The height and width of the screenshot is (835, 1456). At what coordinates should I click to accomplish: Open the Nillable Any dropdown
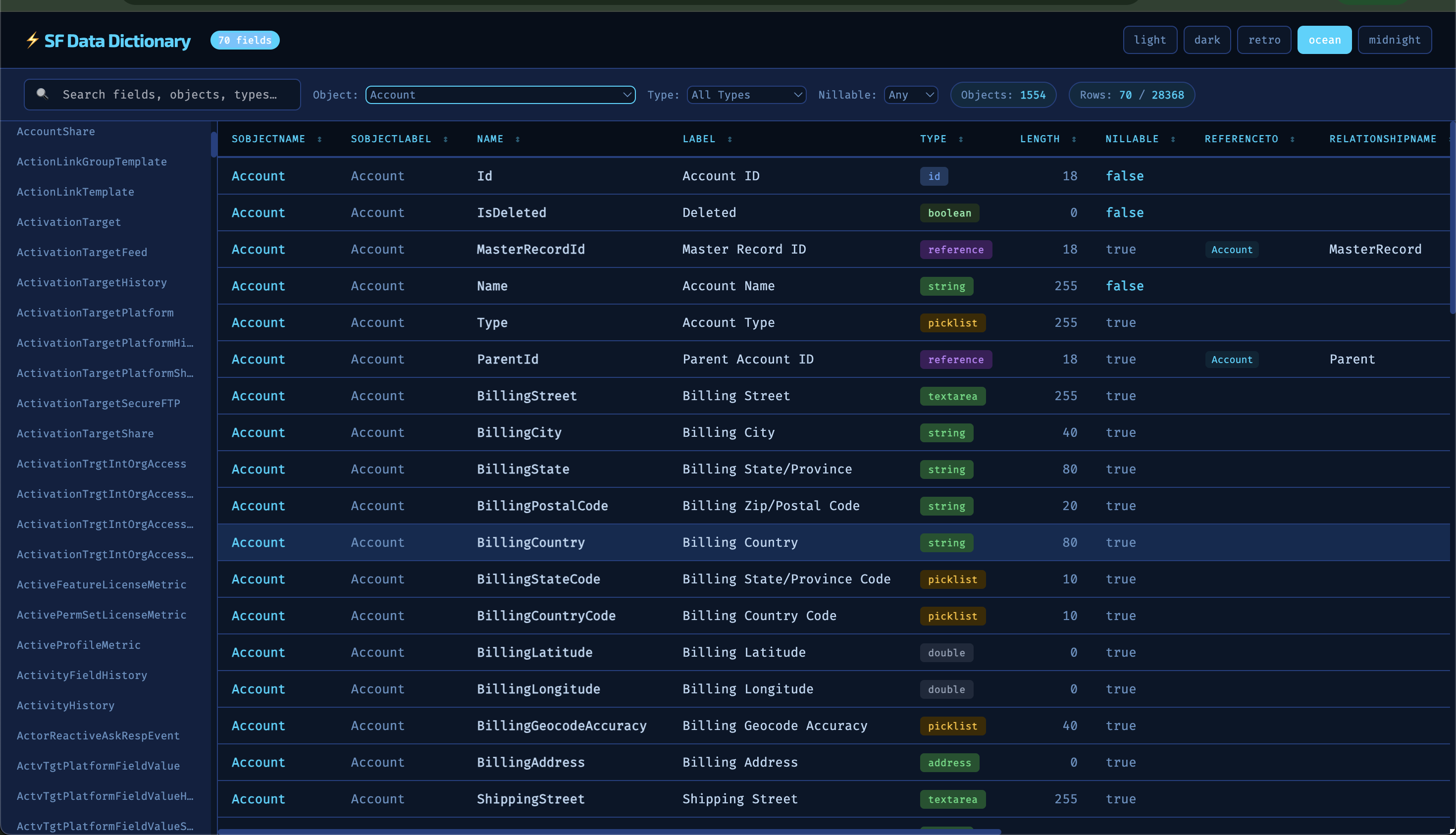(910, 95)
